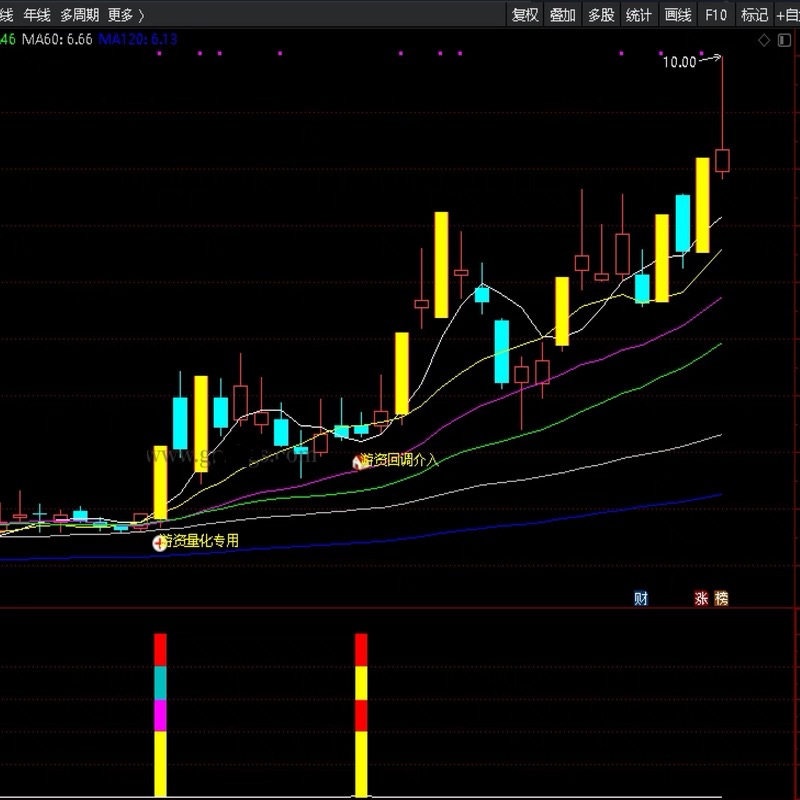Viewport: 800px width, 800px height.
Task: Open F10 company information
Action: 715,15
